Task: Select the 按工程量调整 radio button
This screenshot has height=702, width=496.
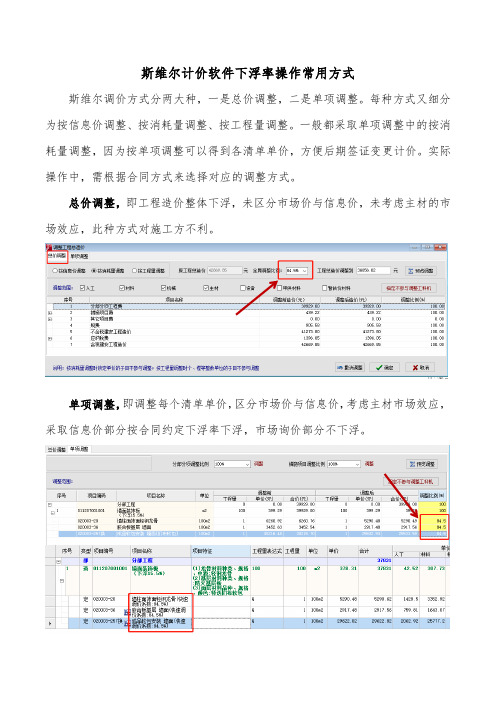Action: (x=148, y=271)
